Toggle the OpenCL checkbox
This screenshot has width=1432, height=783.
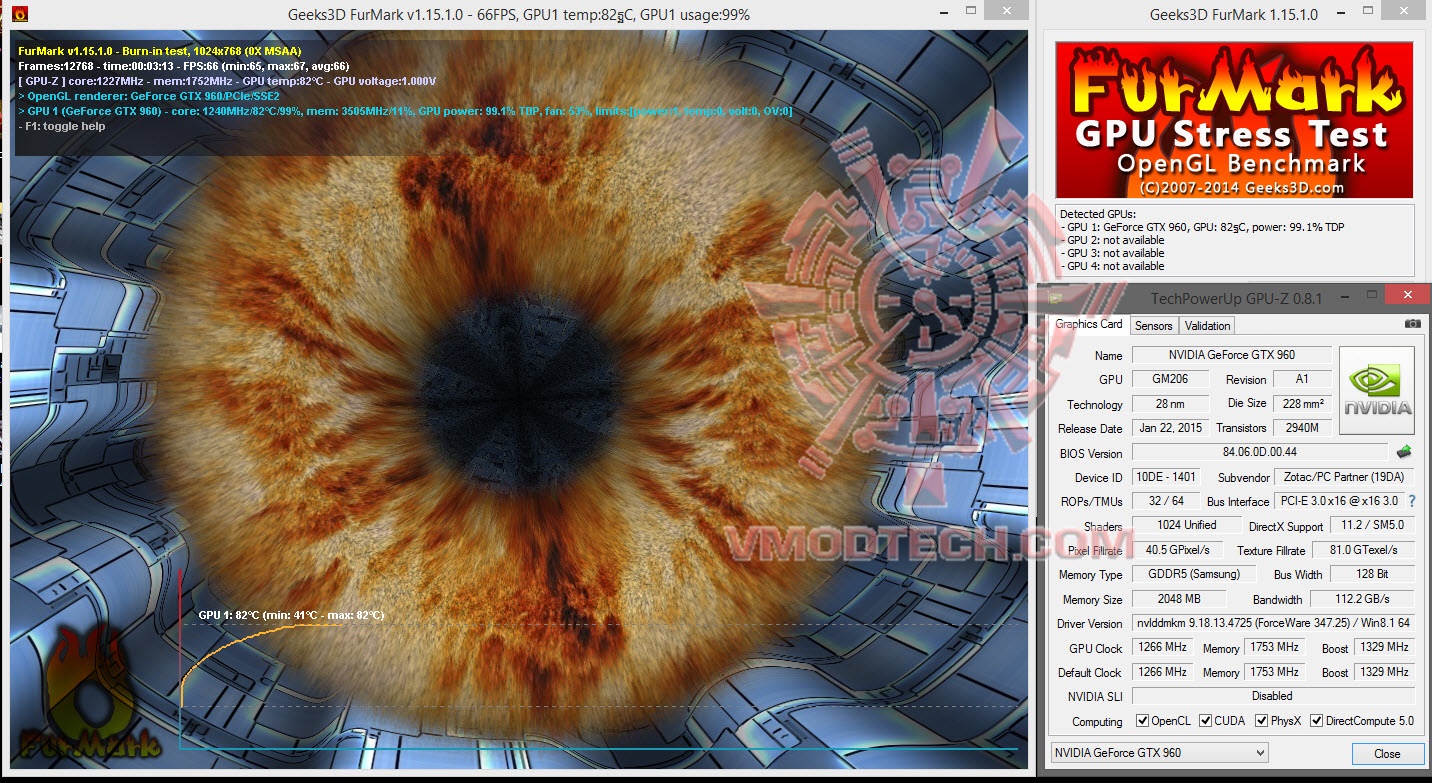pos(1143,721)
